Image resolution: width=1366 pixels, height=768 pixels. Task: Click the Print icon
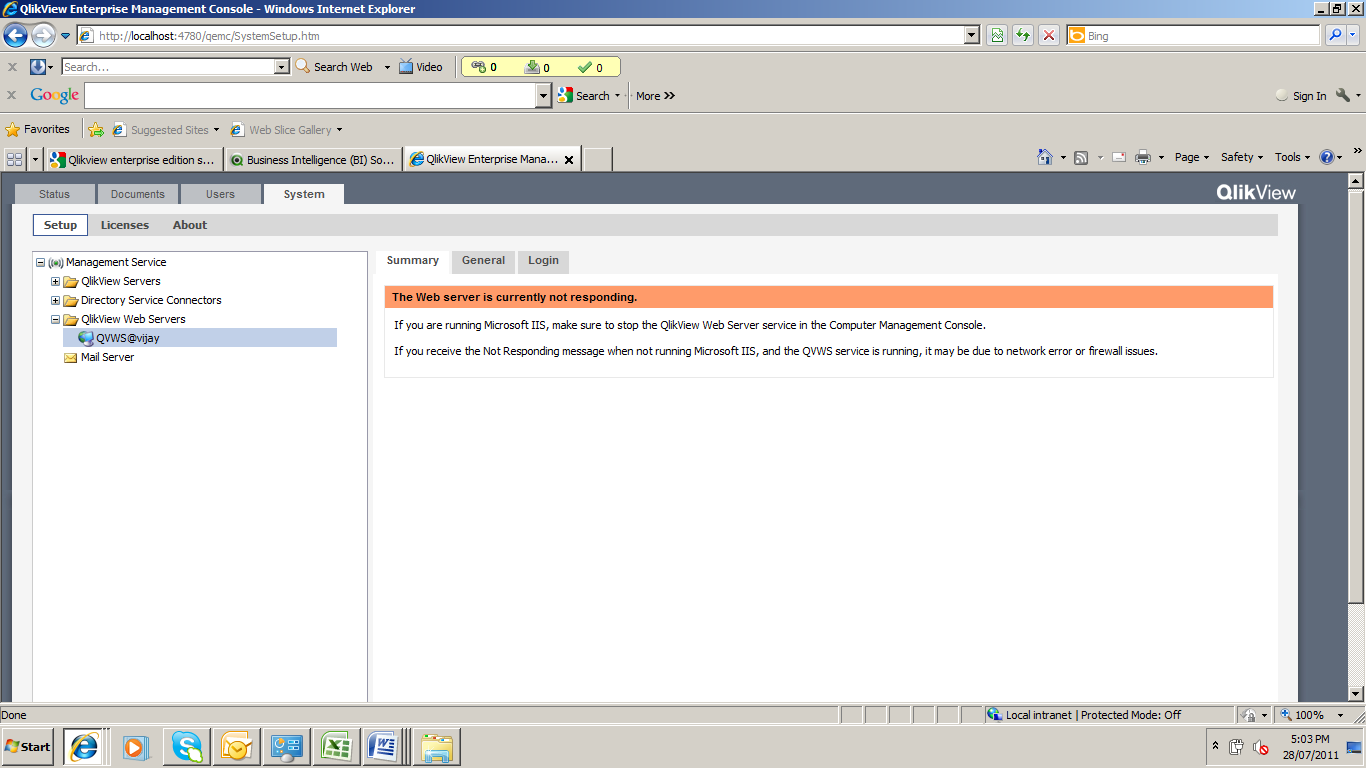click(1143, 157)
